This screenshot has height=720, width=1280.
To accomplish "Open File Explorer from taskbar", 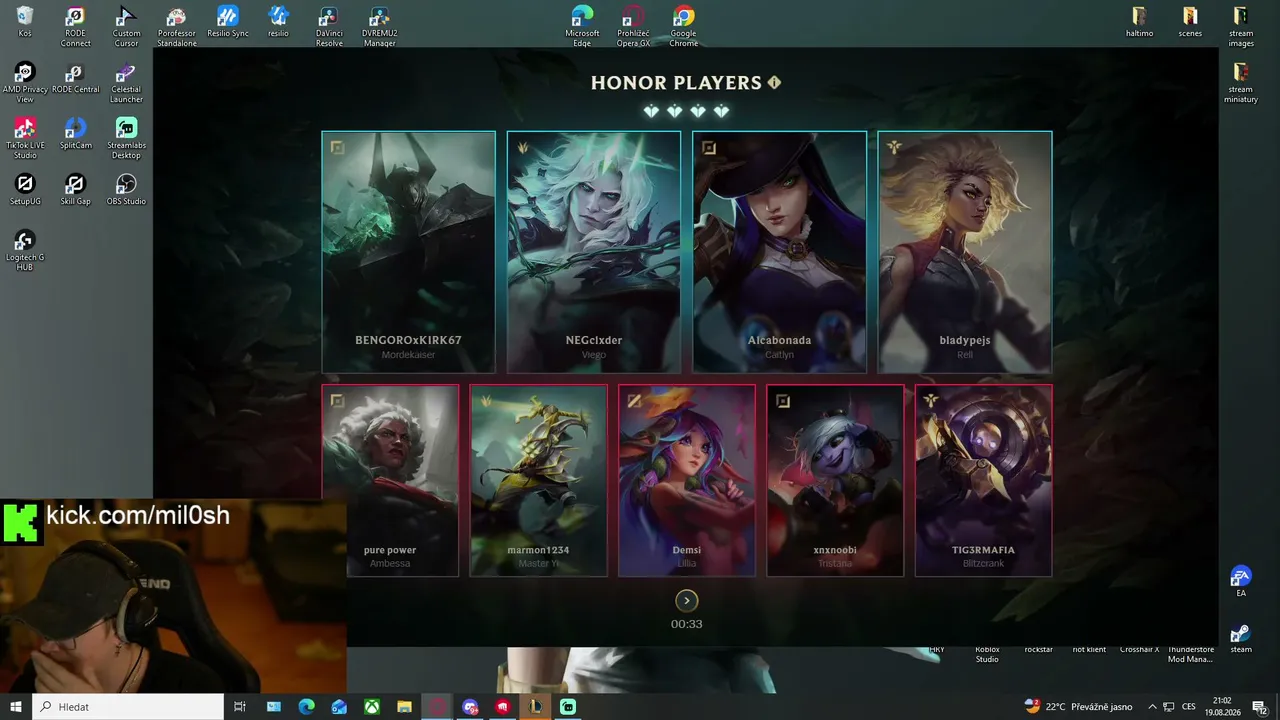I will (x=405, y=707).
